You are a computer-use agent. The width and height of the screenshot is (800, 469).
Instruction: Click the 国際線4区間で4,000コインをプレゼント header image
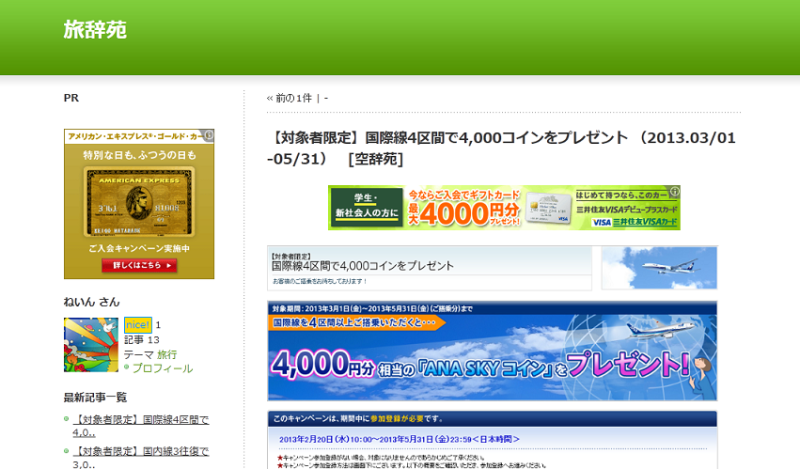(x=430, y=268)
